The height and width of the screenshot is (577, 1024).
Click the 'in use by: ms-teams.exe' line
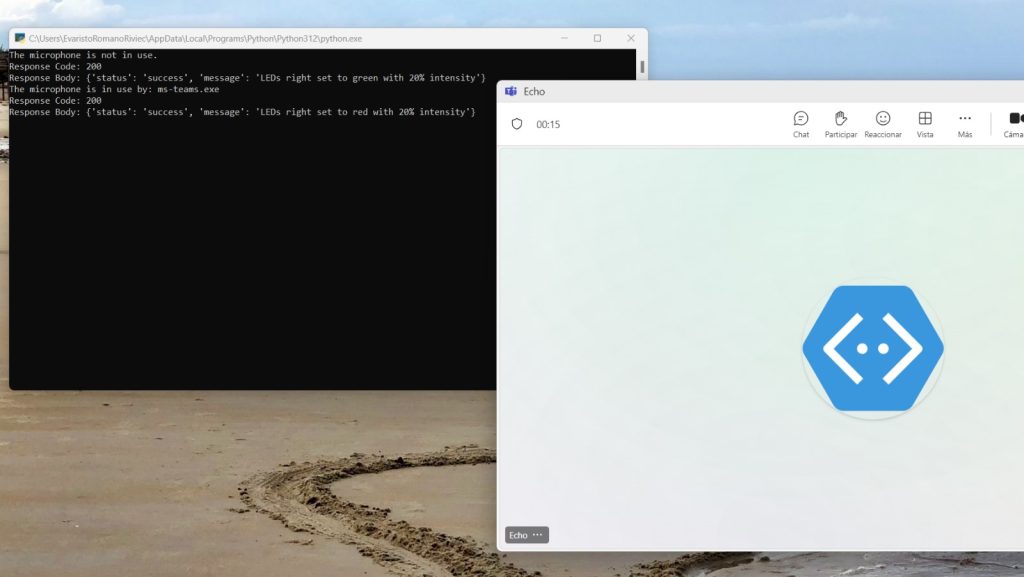pyautogui.click(x=114, y=89)
